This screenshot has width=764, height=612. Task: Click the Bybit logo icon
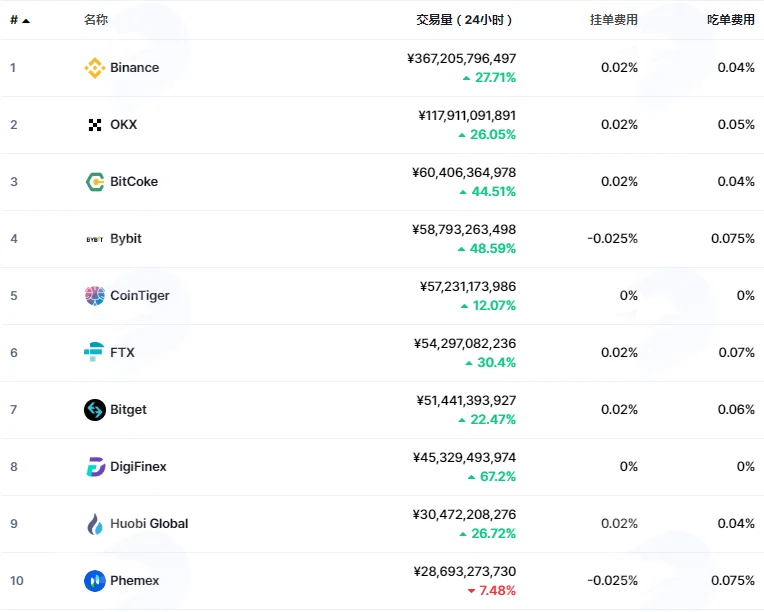pyautogui.click(x=95, y=239)
